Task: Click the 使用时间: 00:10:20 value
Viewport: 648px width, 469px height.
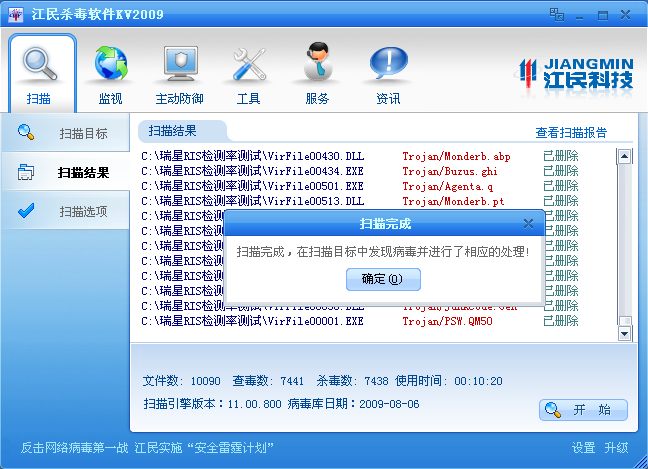Action: [x=449, y=381]
